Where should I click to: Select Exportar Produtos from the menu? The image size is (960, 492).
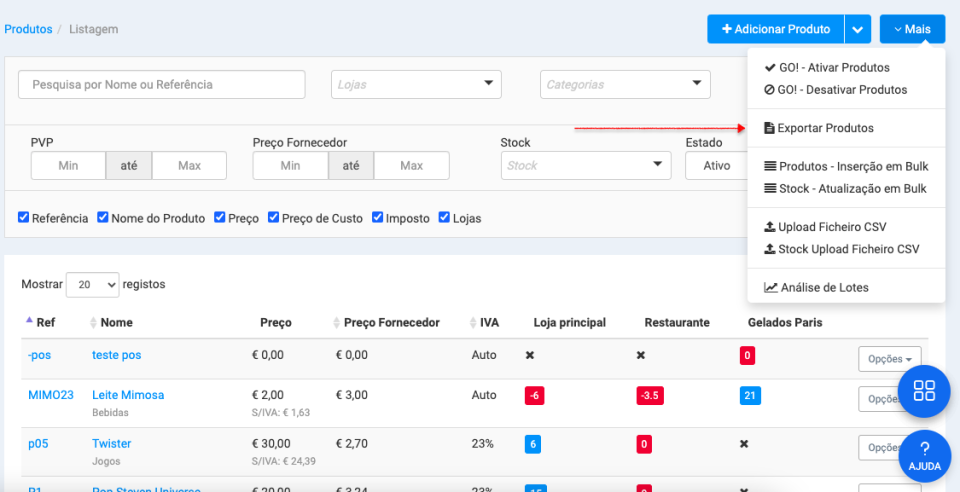coord(825,128)
